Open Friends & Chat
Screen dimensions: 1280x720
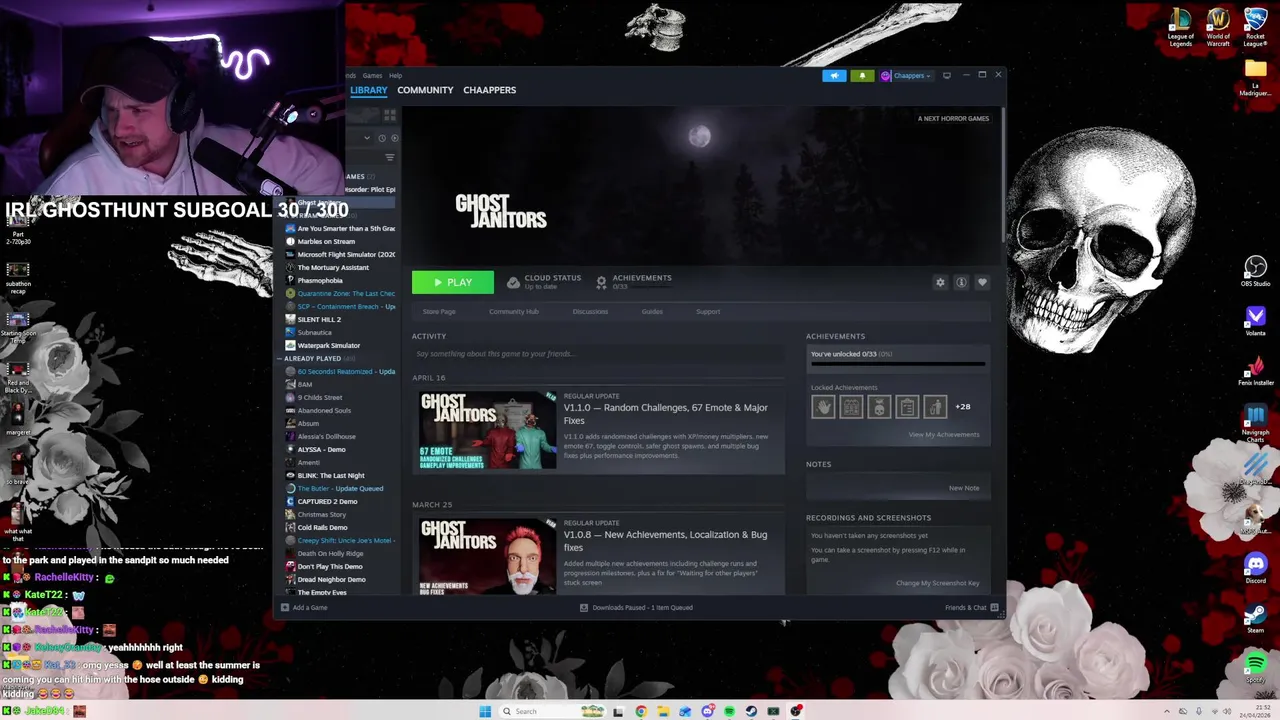click(971, 607)
